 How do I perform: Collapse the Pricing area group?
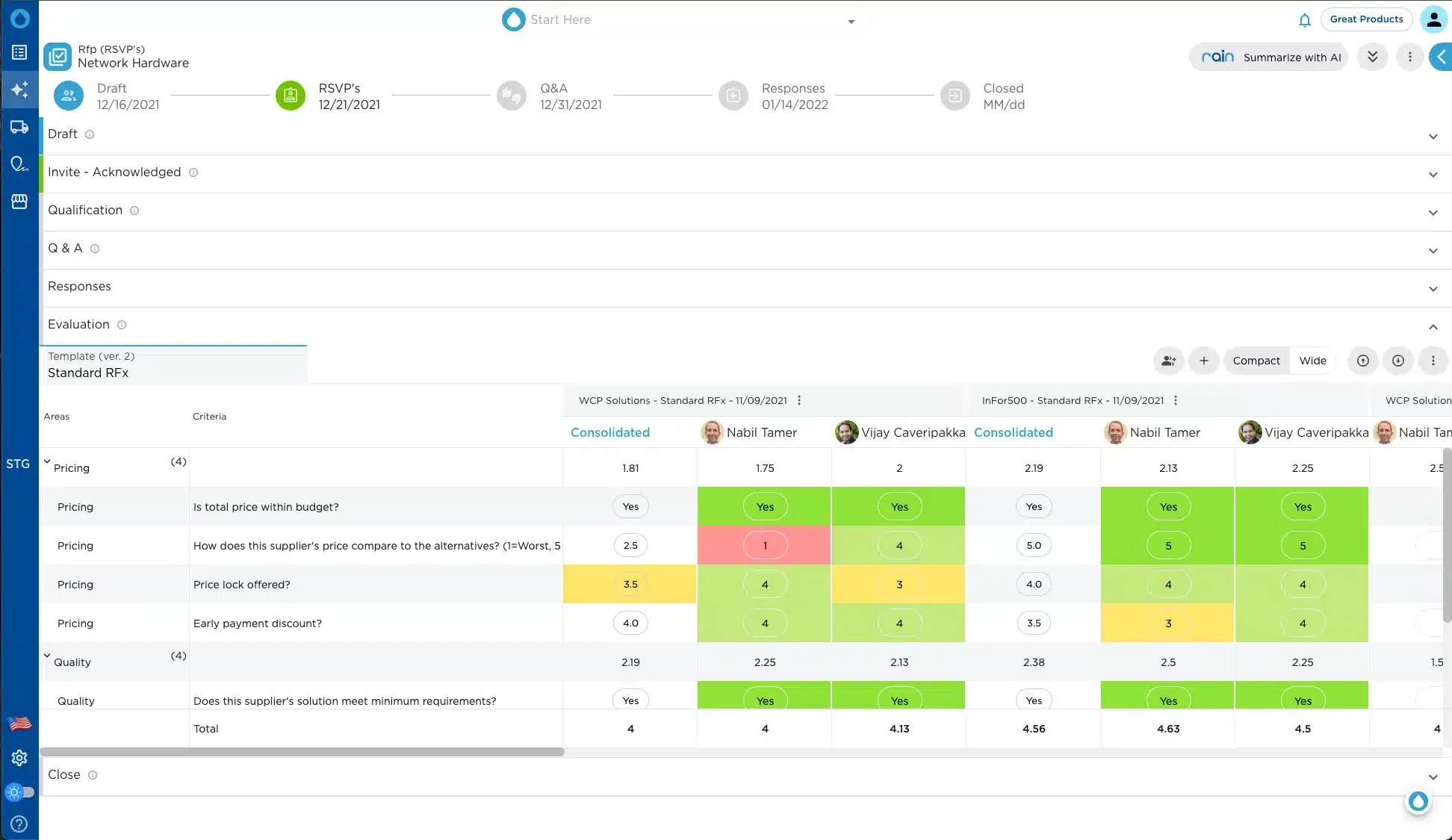pos(47,462)
